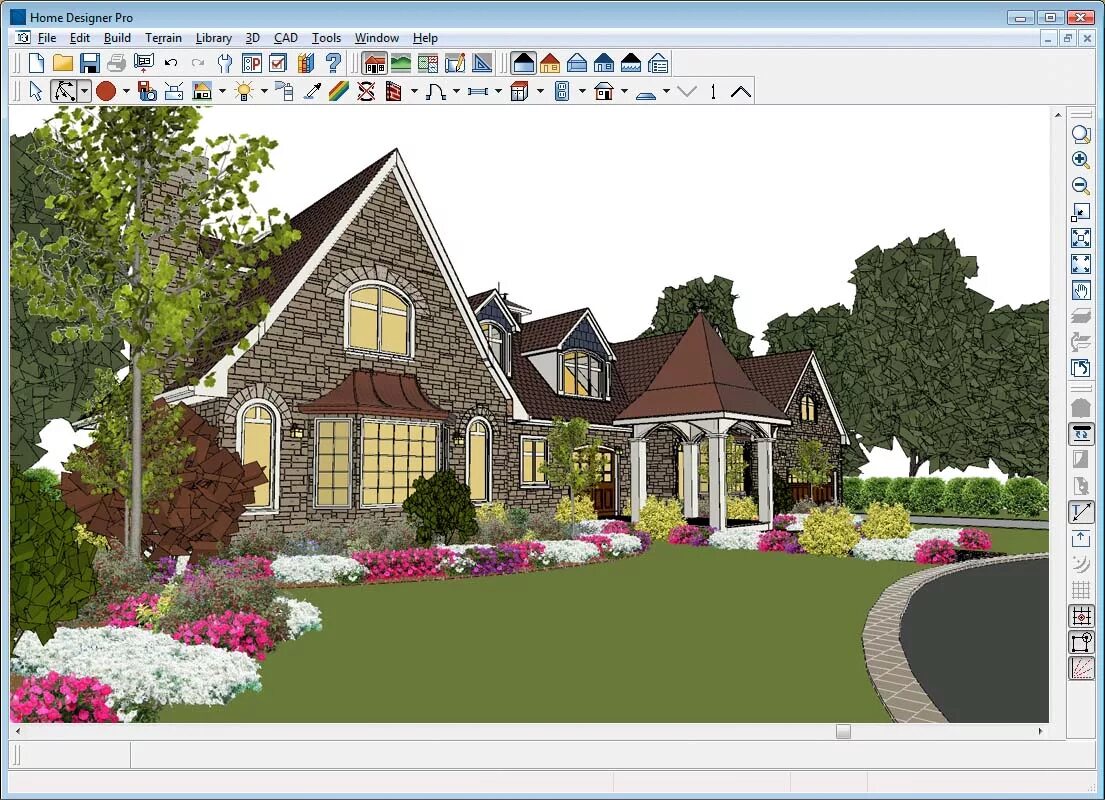
Task: Select the Pan hand tool
Action: tap(1083, 291)
